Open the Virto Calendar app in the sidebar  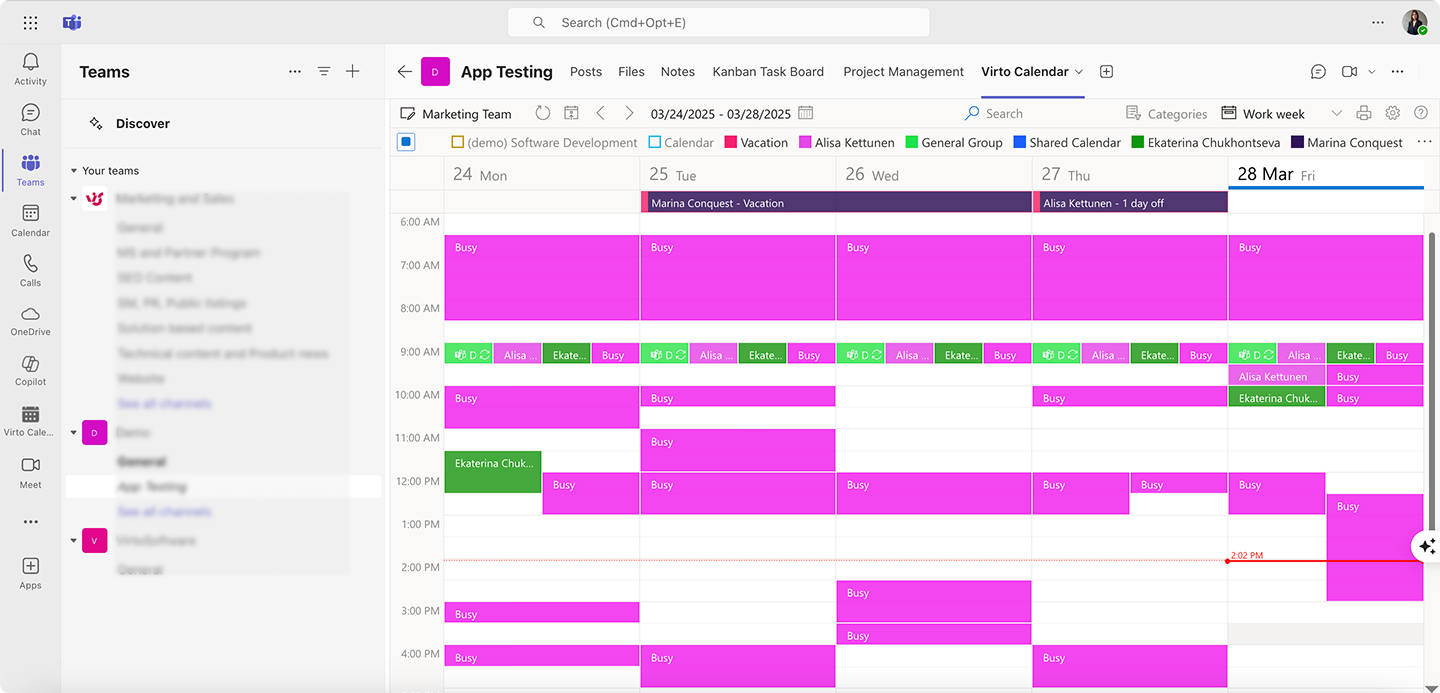[30, 420]
